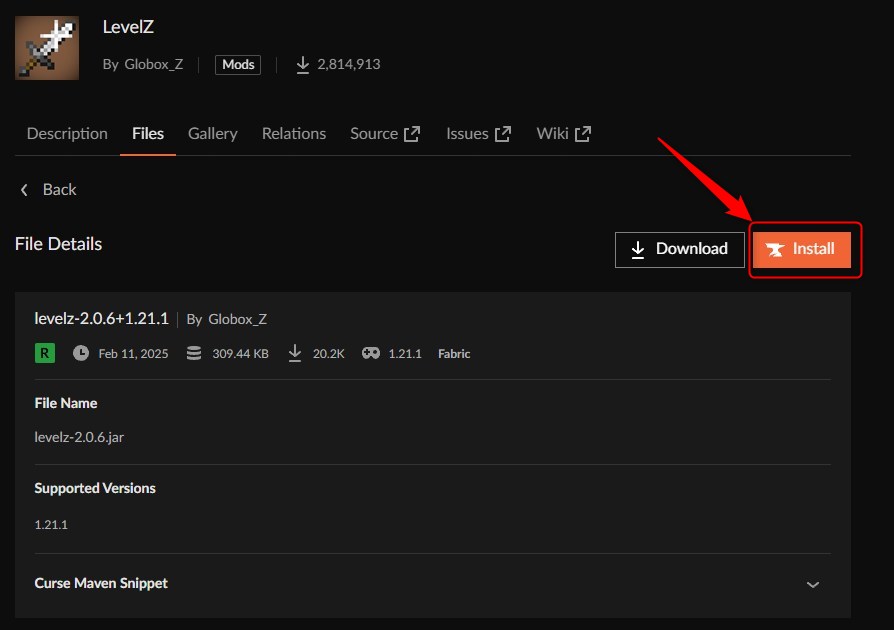Image resolution: width=894 pixels, height=630 pixels.
Task: Click the Source external-link icon
Action: (412, 134)
